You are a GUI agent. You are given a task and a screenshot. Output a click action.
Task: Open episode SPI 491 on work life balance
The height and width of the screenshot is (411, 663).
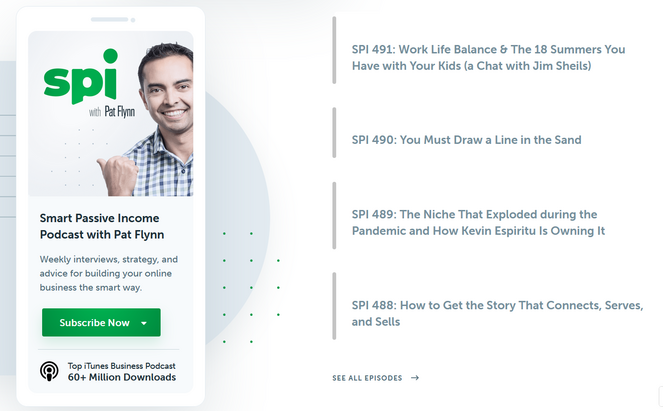coord(488,57)
